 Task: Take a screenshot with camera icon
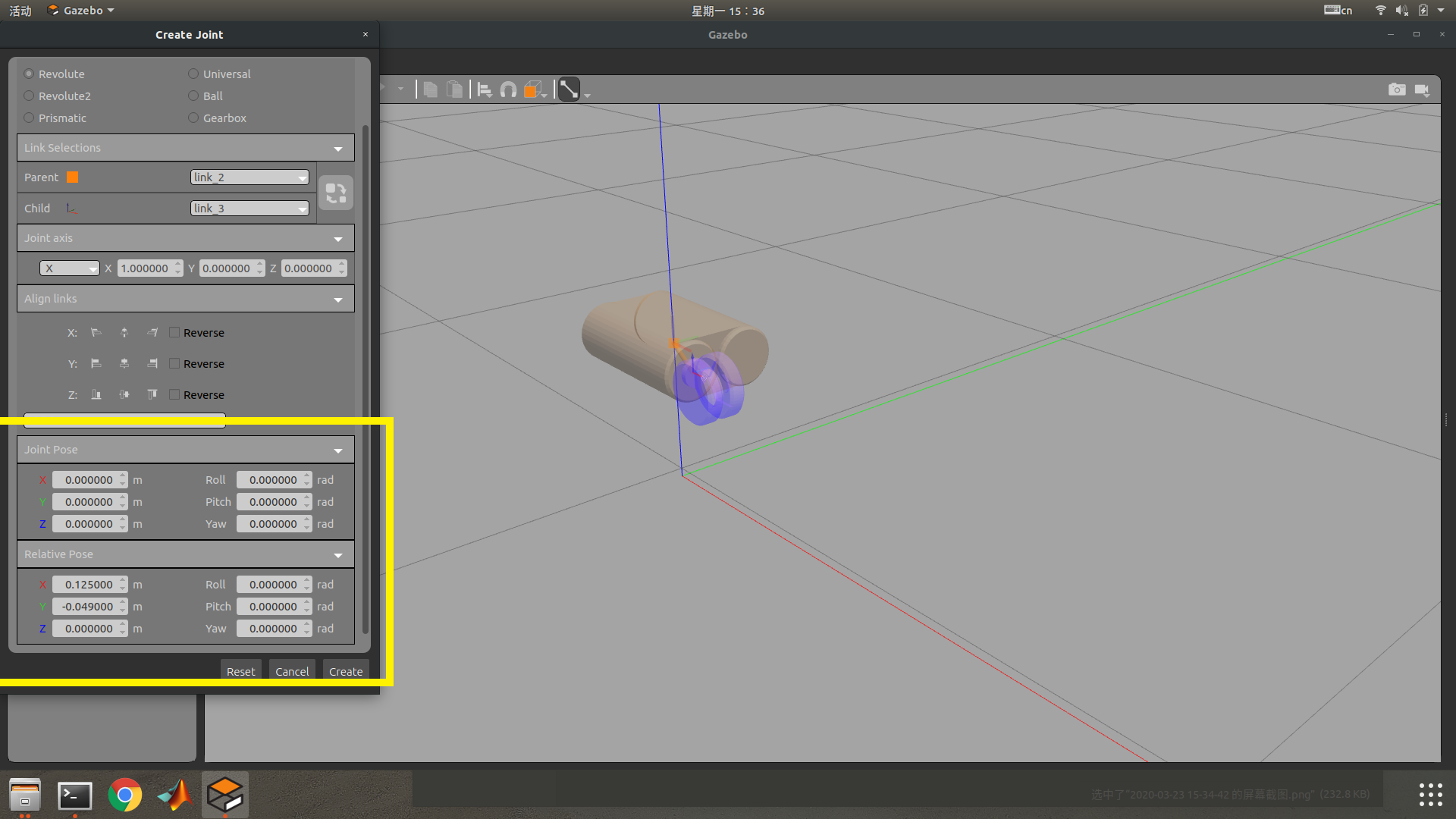click(x=1397, y=89)
